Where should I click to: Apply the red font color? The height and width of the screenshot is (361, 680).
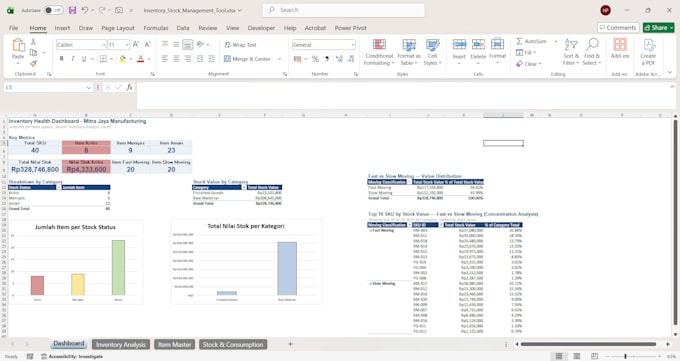point(141,59)
